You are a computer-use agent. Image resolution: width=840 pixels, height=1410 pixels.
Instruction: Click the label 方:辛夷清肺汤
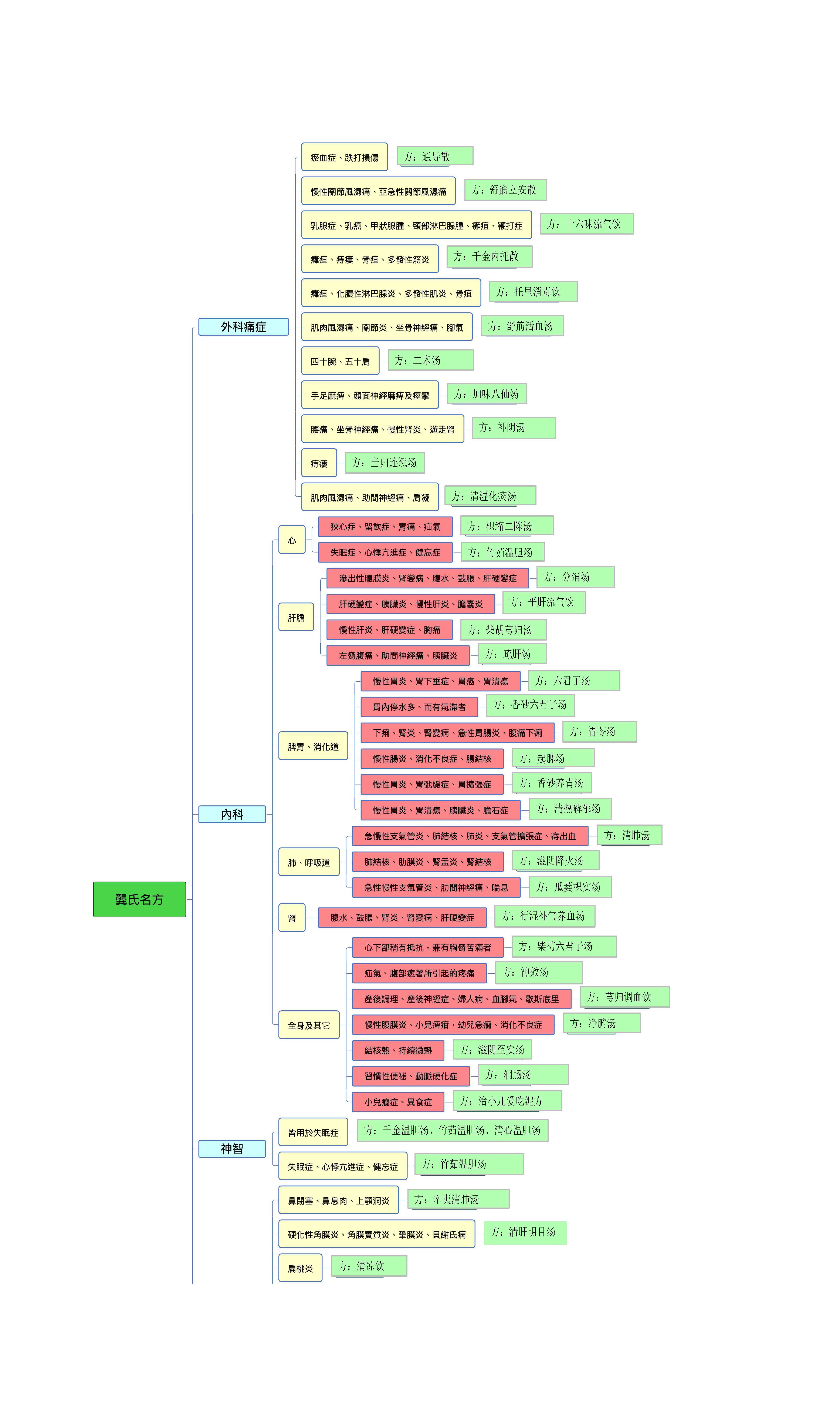coord(458,1199)
